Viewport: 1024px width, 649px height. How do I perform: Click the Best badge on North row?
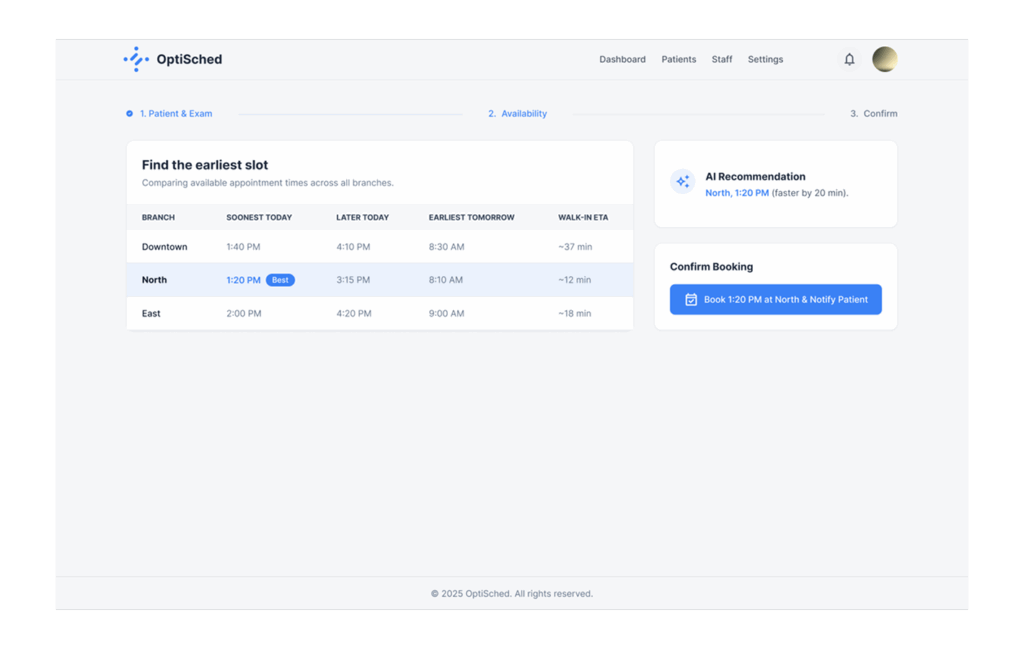(280, 280)
